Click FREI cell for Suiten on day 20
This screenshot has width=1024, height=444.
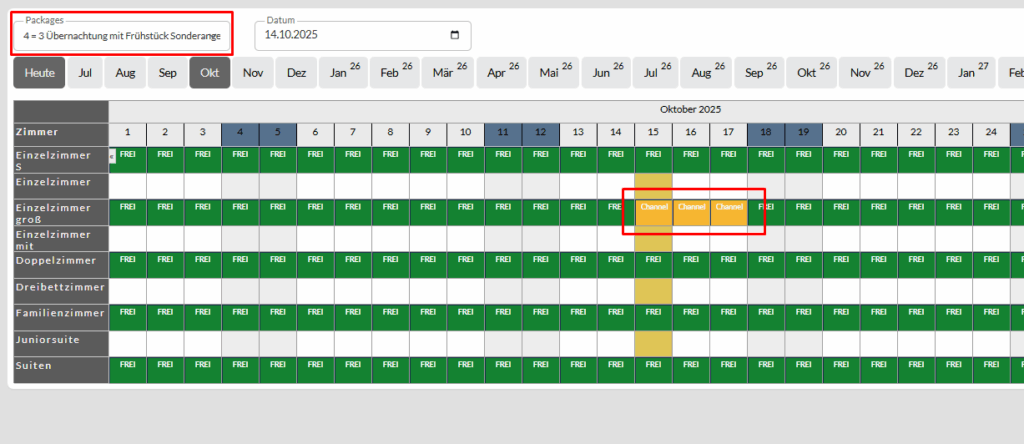840,365
